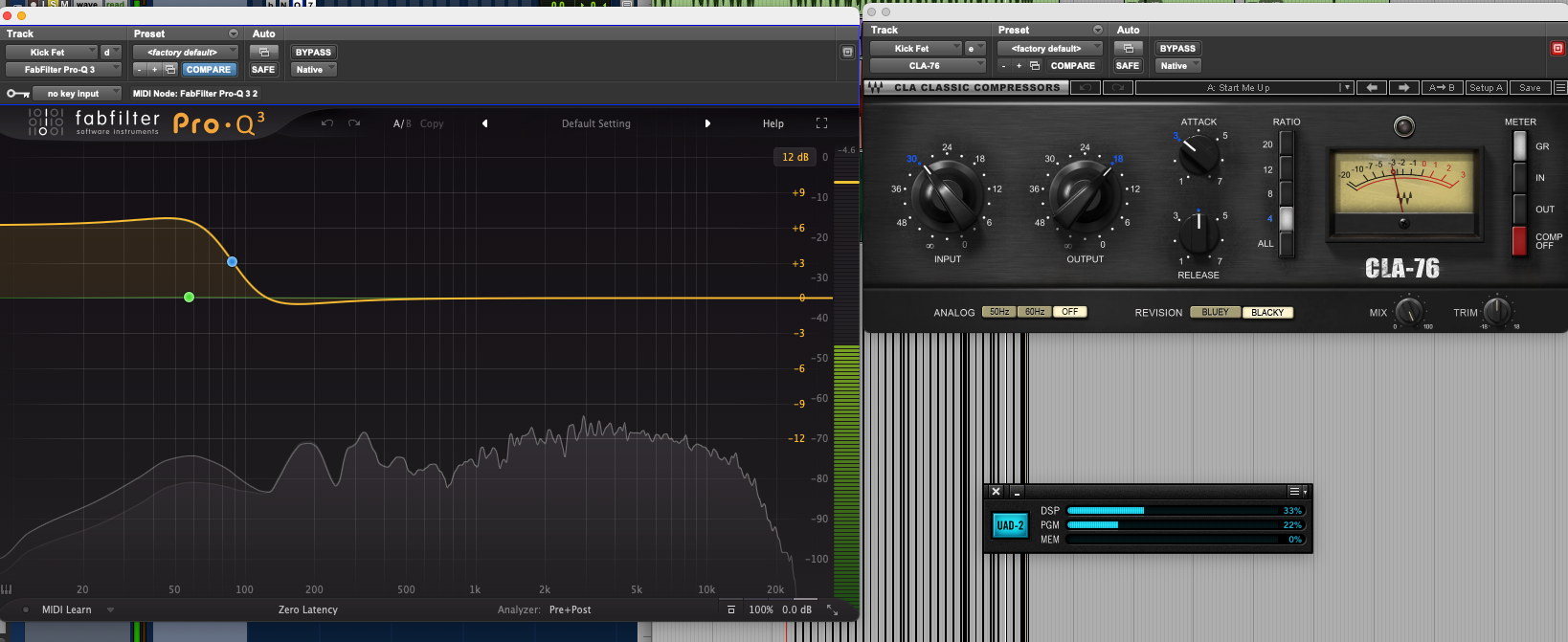Click the resize corner icon in Pro-Q 3
Viewport: 1568px width, 642px height.
tap(832, 609)
